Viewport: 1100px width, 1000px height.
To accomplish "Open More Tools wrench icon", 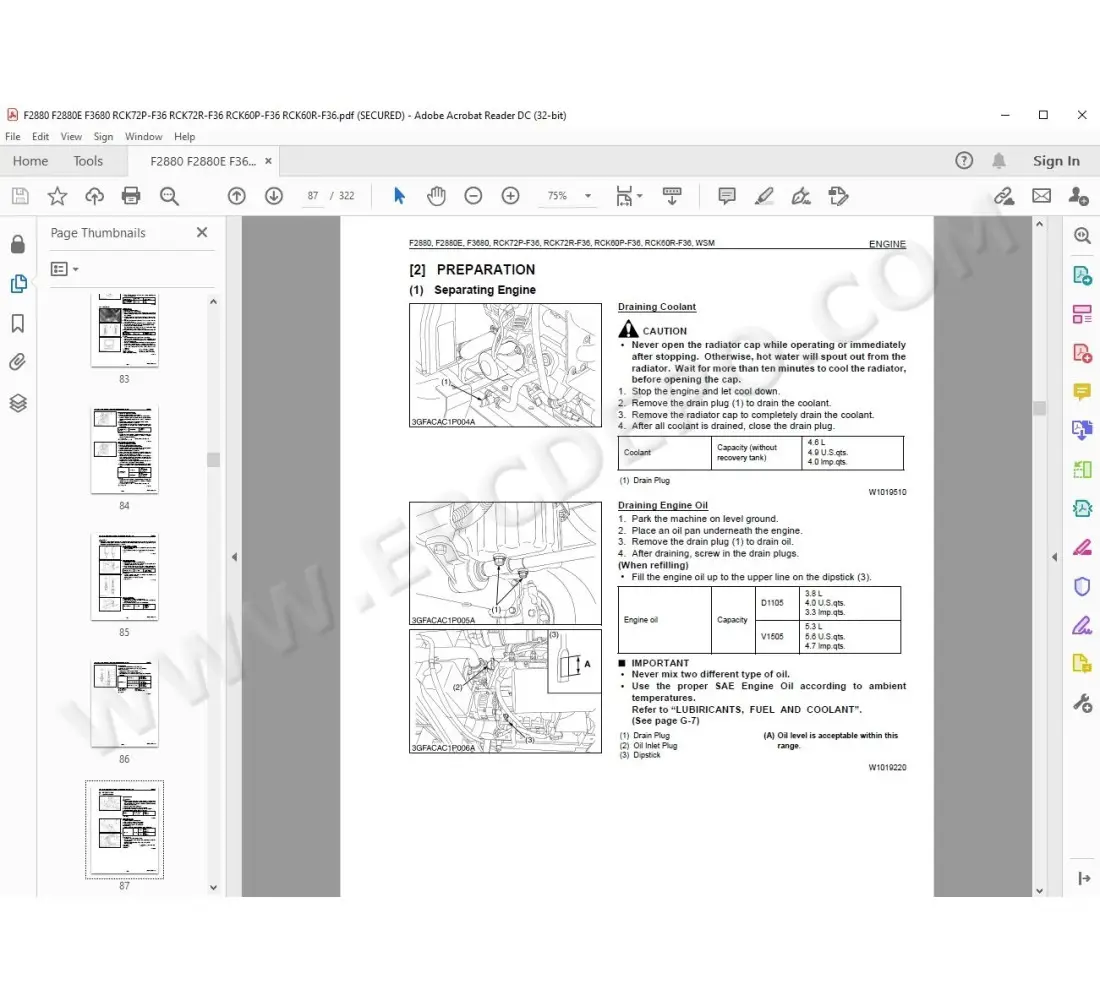I will pyautogui.click(x=1082, y=702).
